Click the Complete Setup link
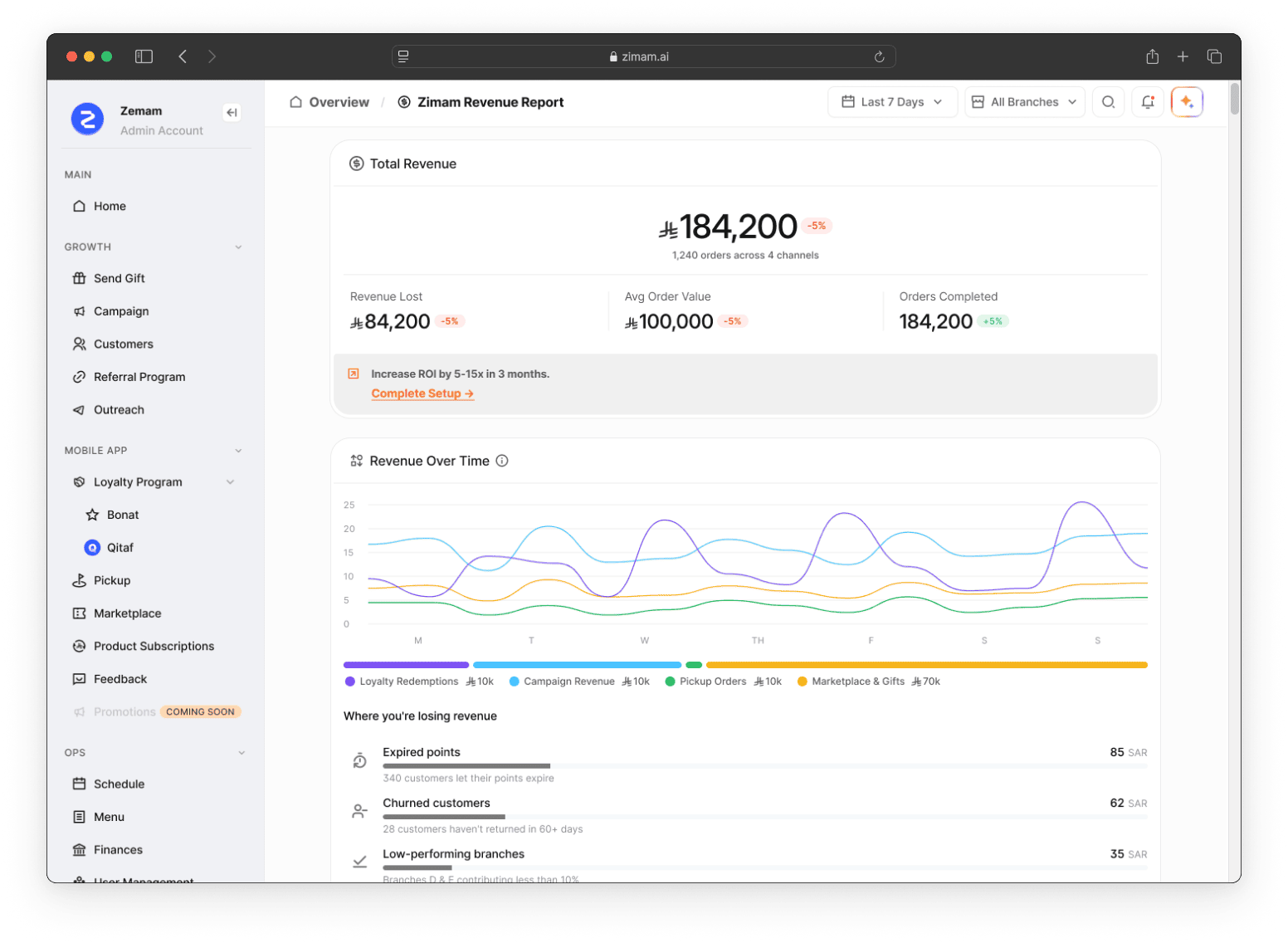 coord(422,393)
